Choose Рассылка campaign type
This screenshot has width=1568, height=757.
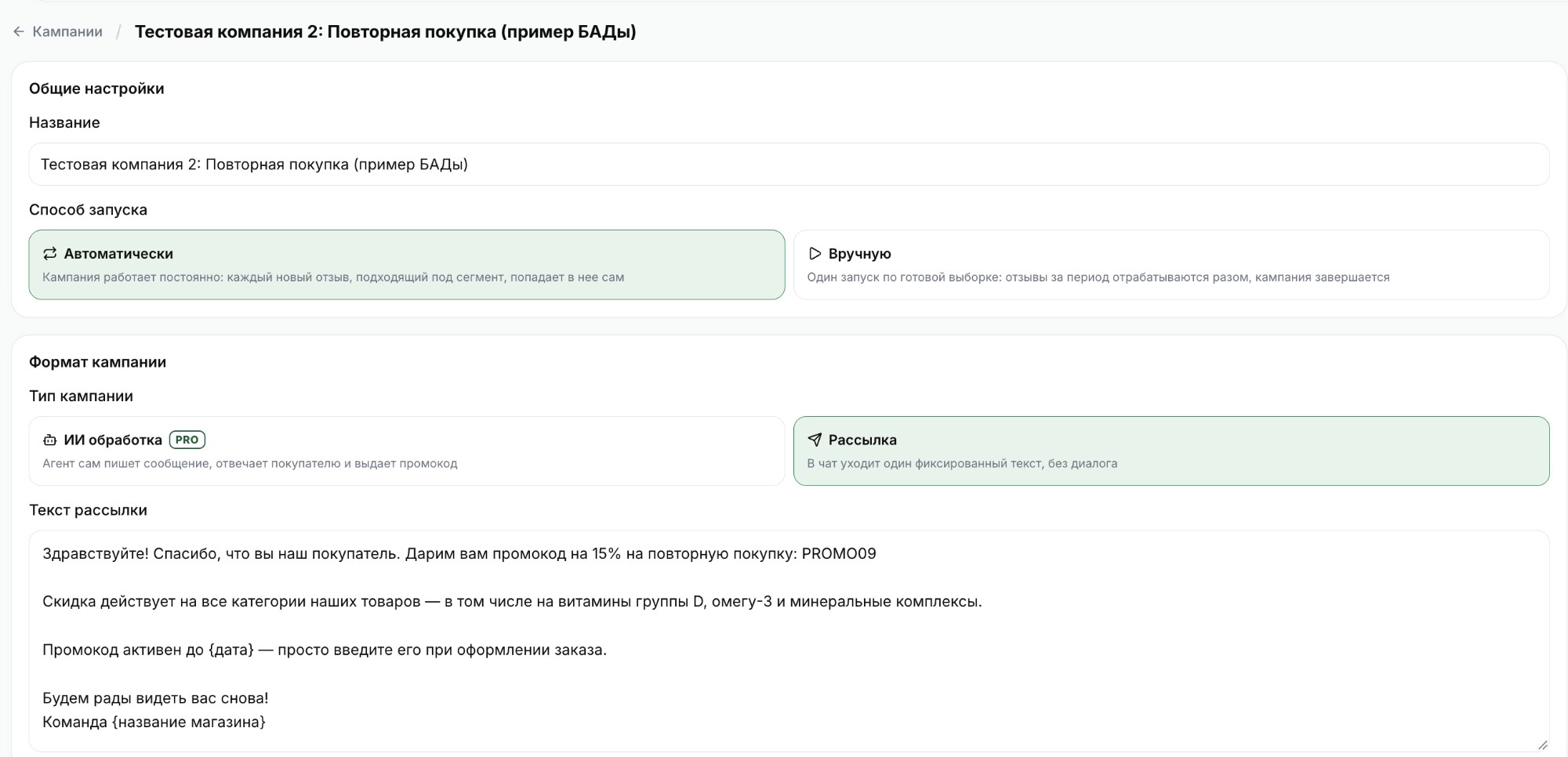[x=1171, y=451]
